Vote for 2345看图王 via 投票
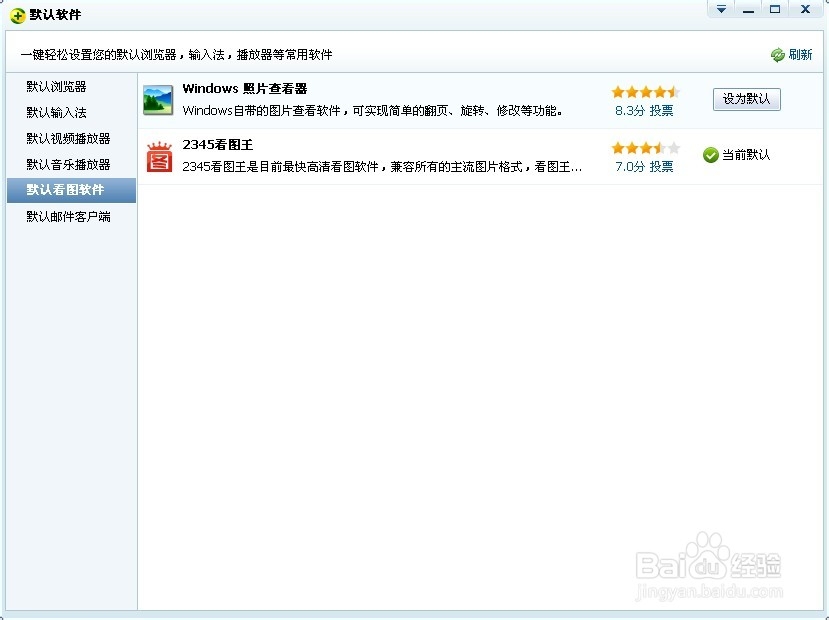This screenshot has width=829, height=620. [x=661, y=167]
